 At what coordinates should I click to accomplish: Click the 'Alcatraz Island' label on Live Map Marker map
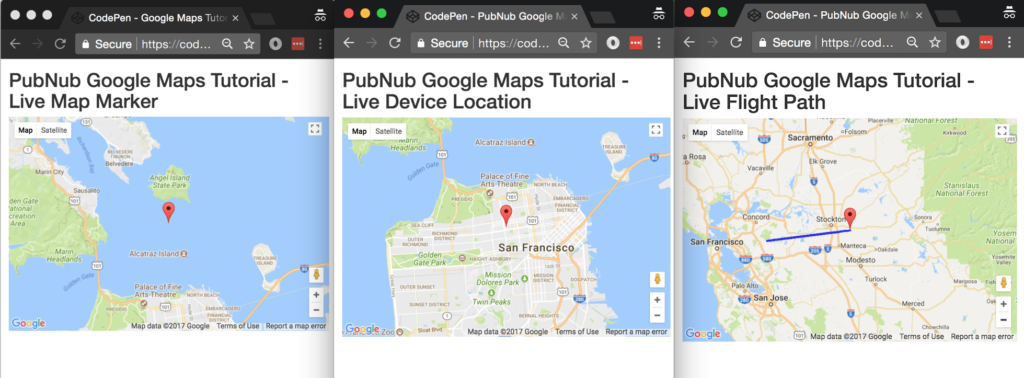point(155,253)
